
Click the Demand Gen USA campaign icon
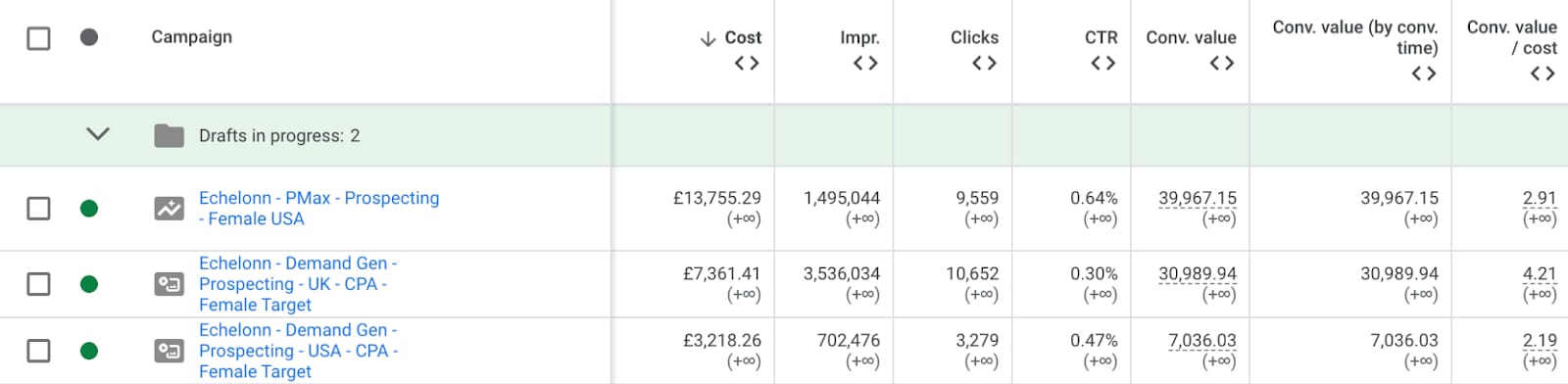pyautogui.click(x=169, y=351)
